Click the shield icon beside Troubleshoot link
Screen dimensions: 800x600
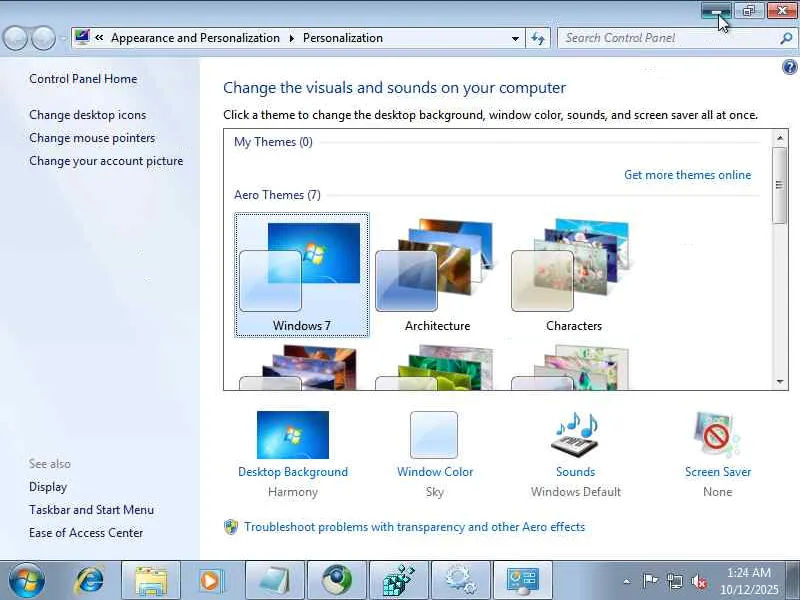point(231,527)
